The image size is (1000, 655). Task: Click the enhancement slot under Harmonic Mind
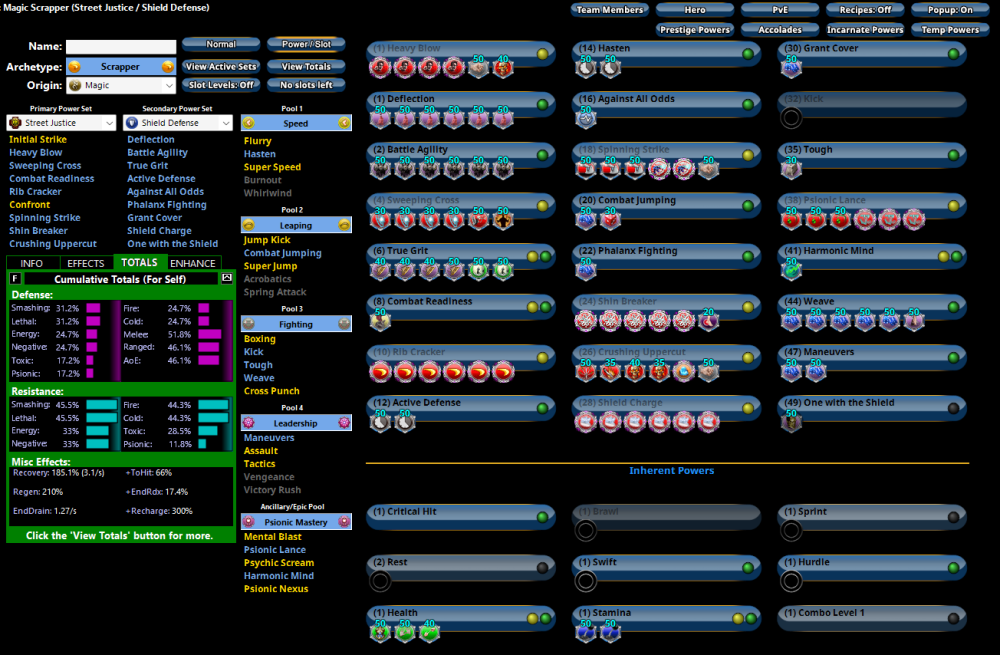point(791,270)
